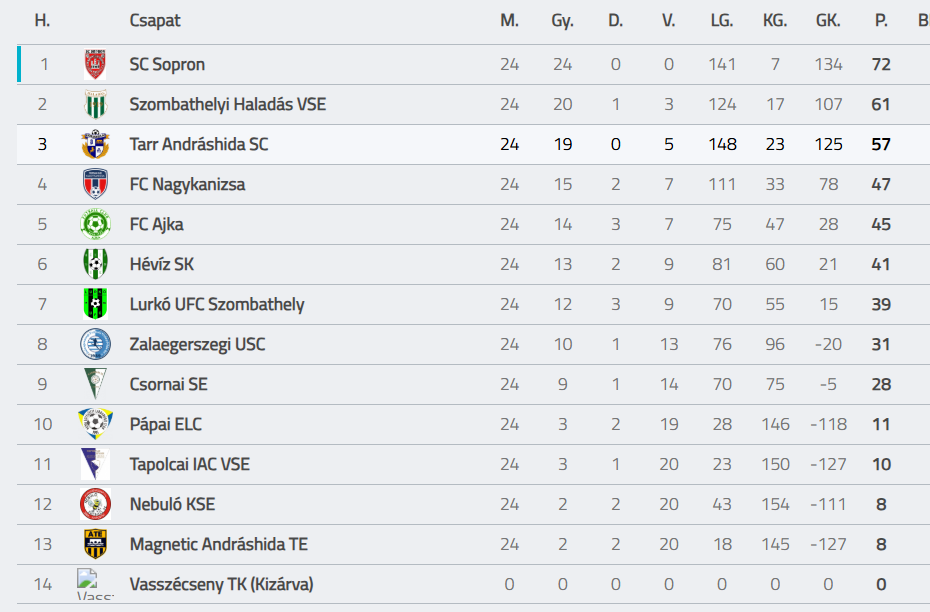Click the Tarr Andráshida SC crest icon
930x612 pixels.
coord(95,144)
